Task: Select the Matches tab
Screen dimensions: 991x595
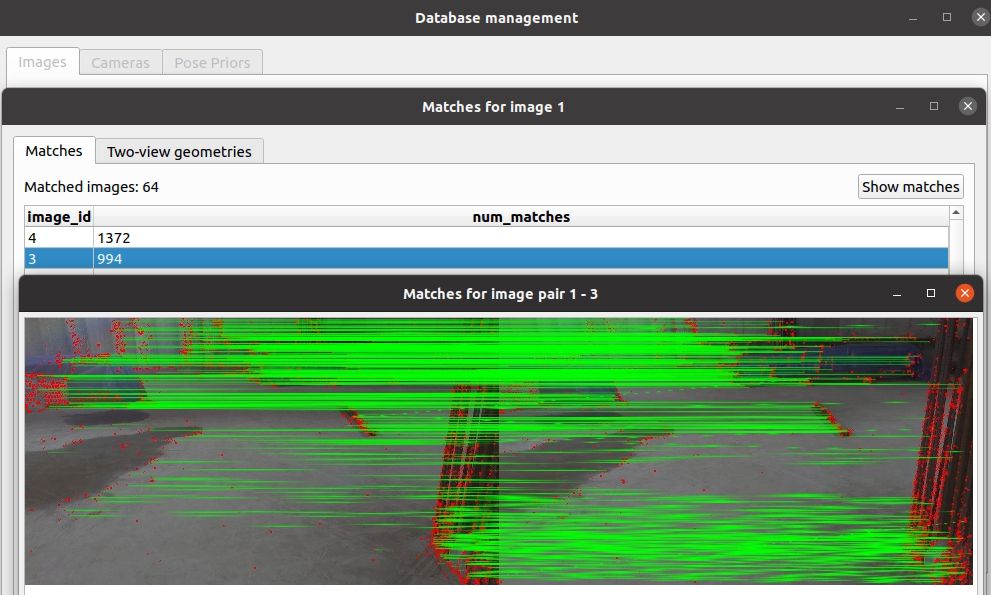Action: pos(53,151)
